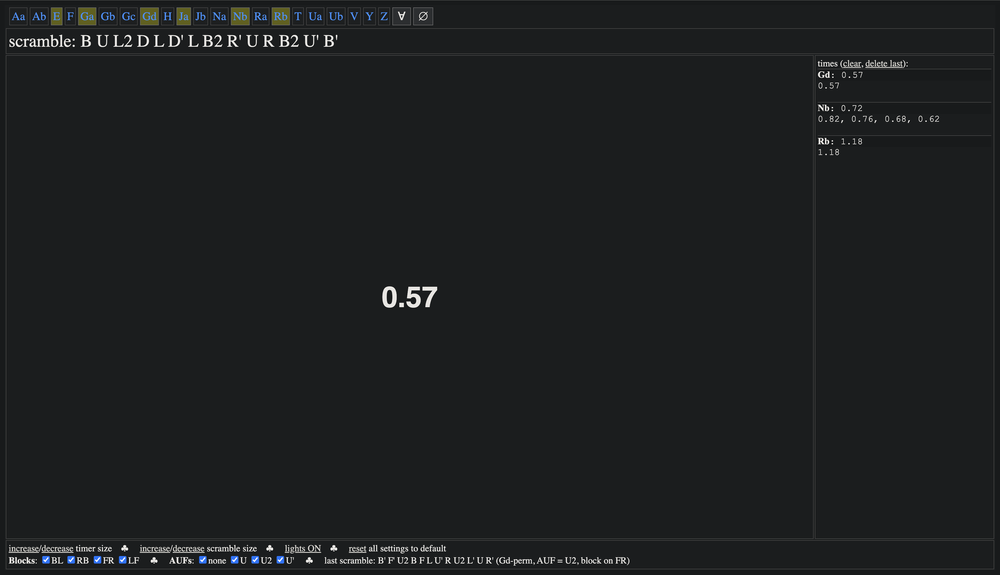The image size is (1000, 575).
Task: Toggle the Jb perm button
Action: click(200, 16)
